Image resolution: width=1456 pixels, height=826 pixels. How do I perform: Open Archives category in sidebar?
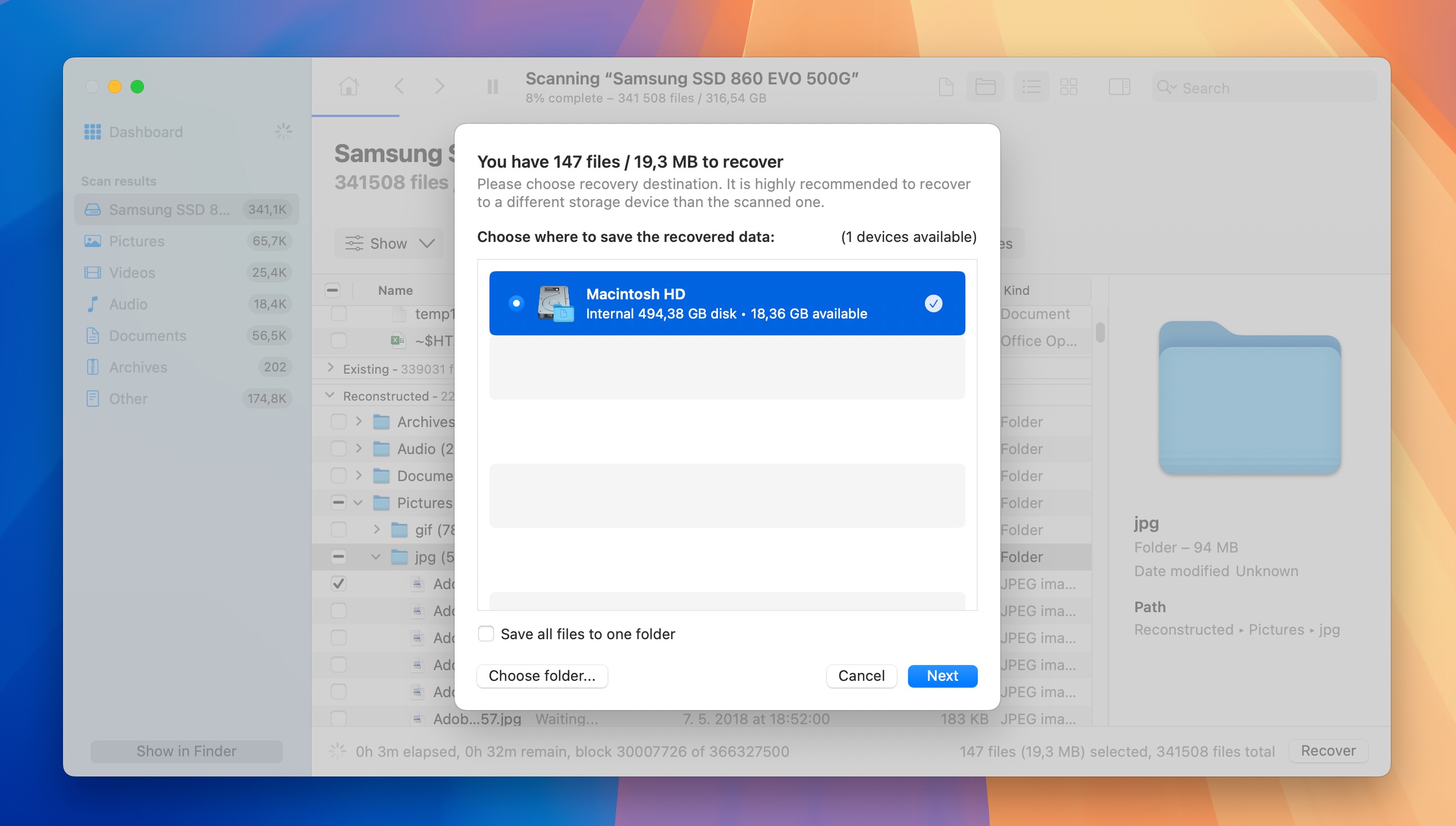click(x=187, y=367)
